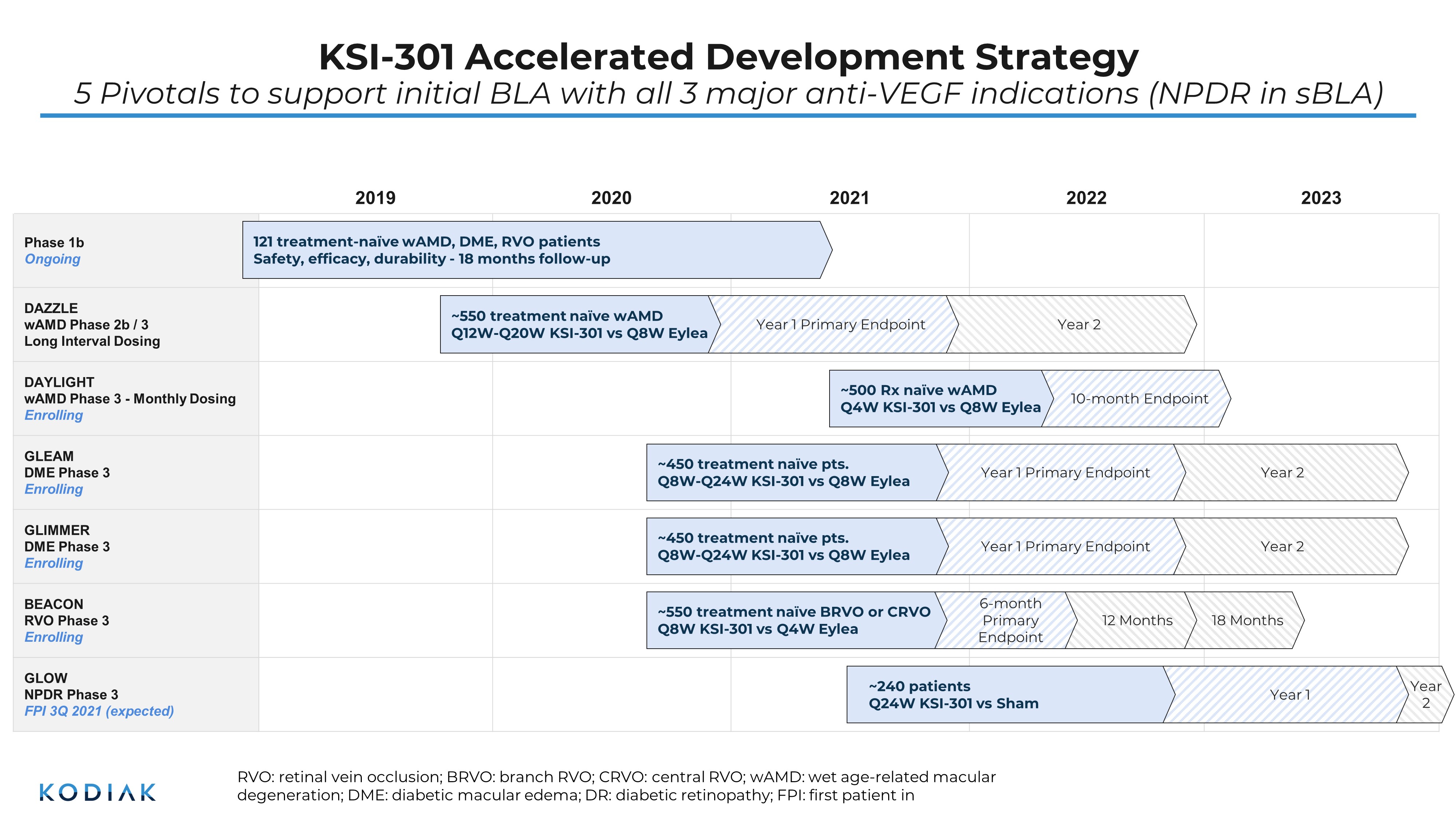Viewport: 1456px width, 819px height.
Task: Click the abbreviations footnote starting "RVO: retinal vein occlusion"
Action: tap(616, 786)
